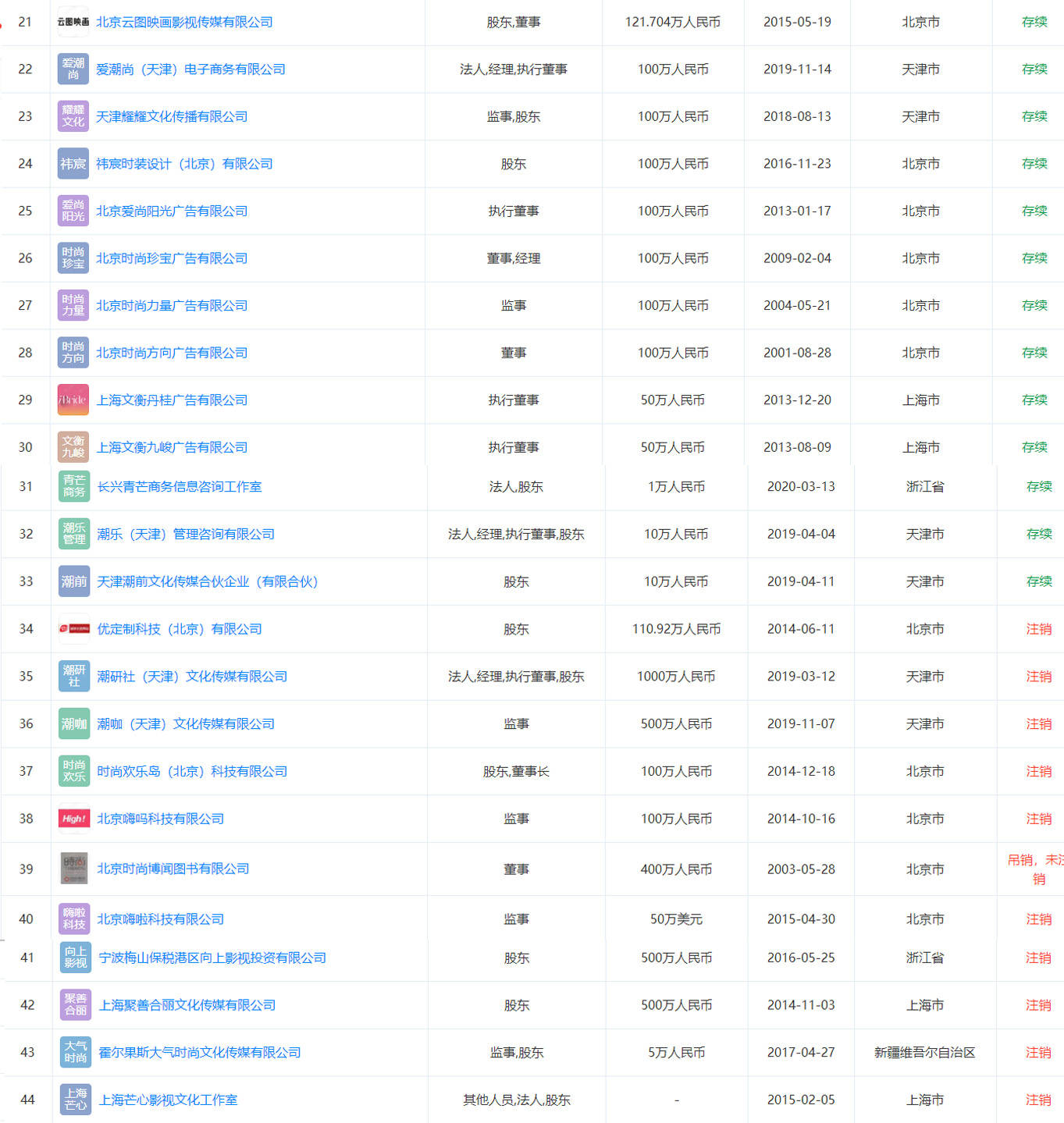The width and height of the screenshot is (1064, 1123).
Task: Click the 文衡九峻 logo icon in row 30
Action: point(73,447)
